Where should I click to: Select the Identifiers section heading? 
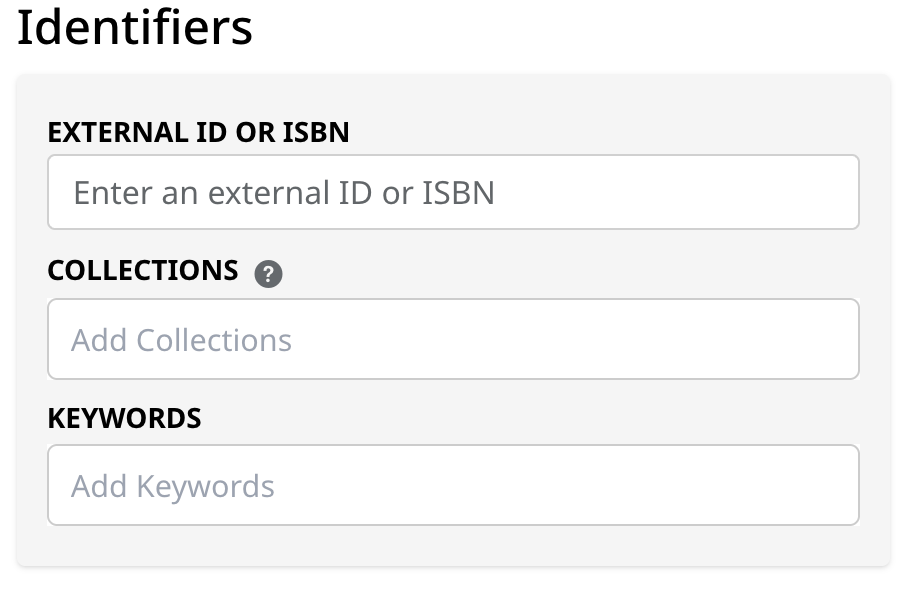click(135, 27)
